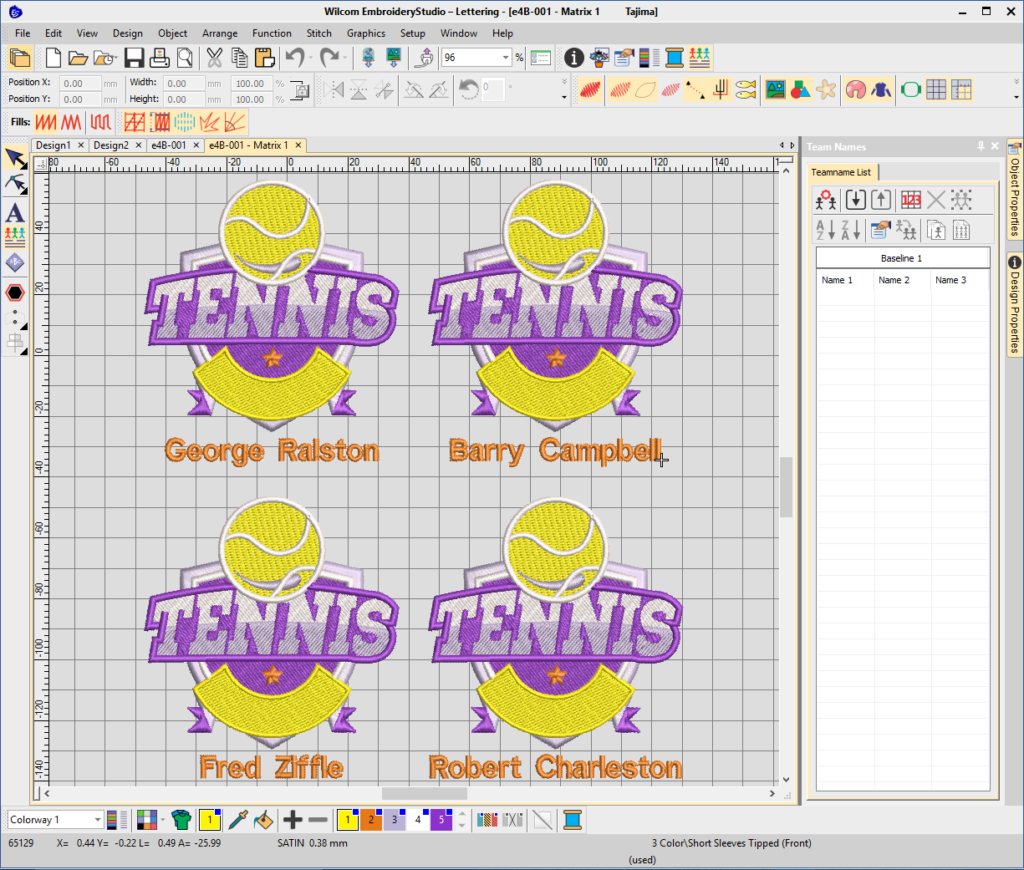Click the Save design icon
The width and height of the screenshot is (1024, 870).
133,58
